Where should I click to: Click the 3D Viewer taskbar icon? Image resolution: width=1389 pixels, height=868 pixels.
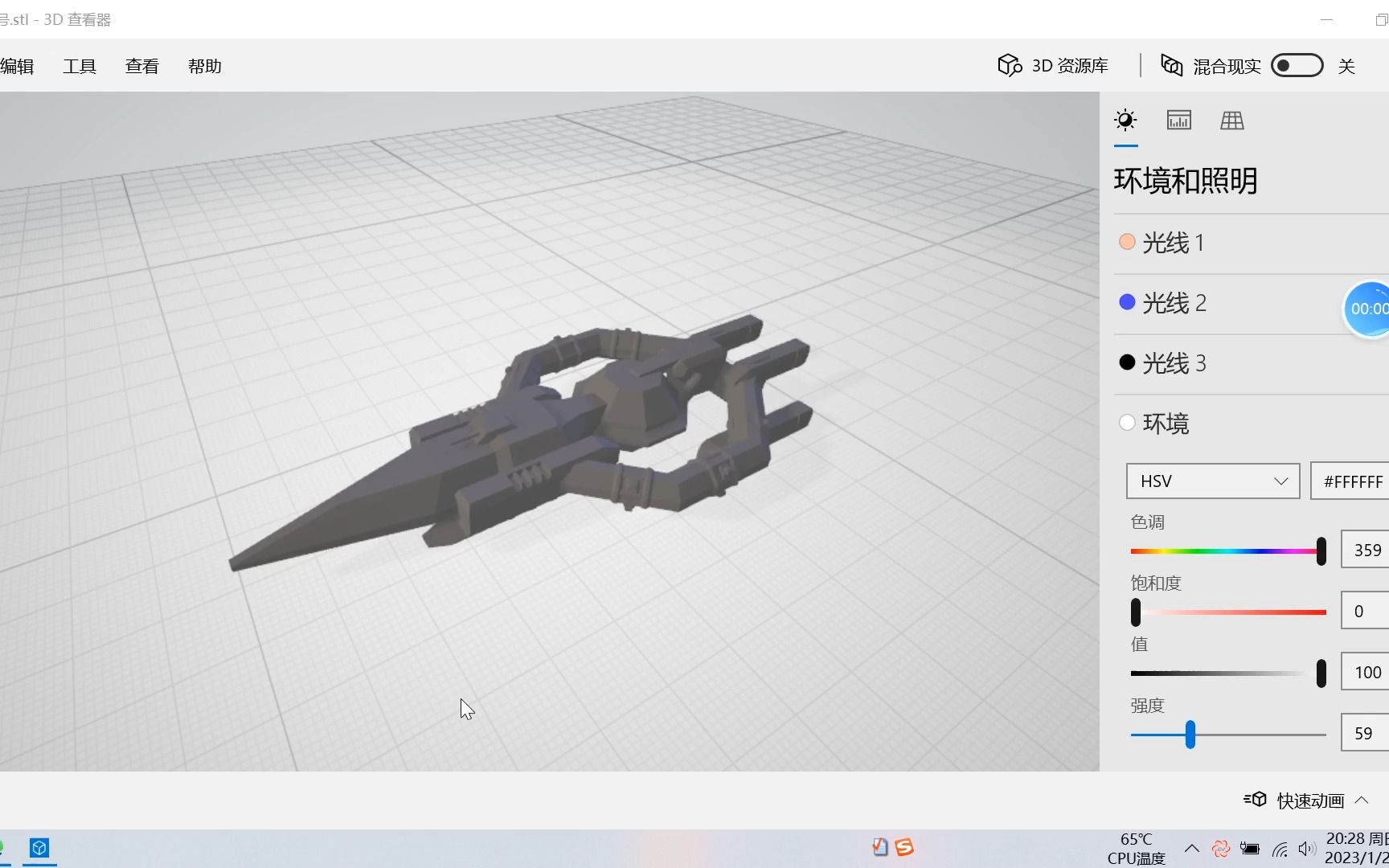tap(39, 848)
